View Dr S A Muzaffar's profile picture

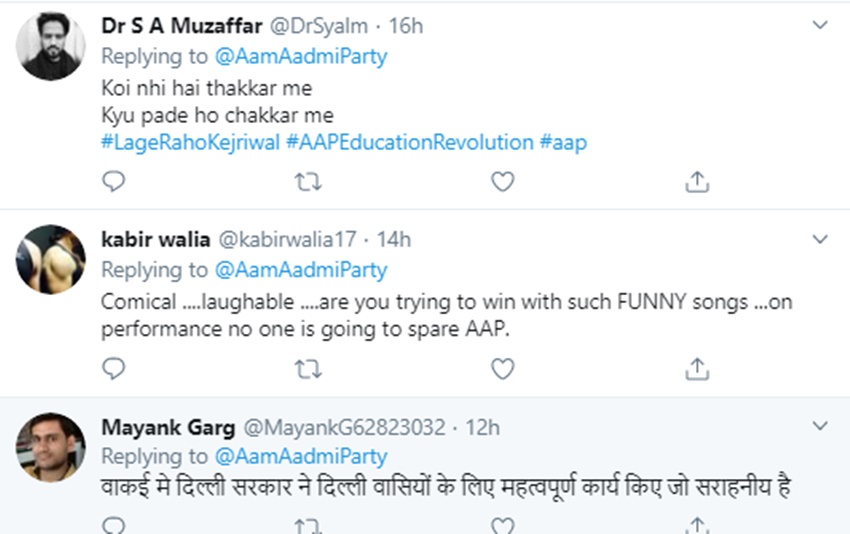click(x=50, y=46)
